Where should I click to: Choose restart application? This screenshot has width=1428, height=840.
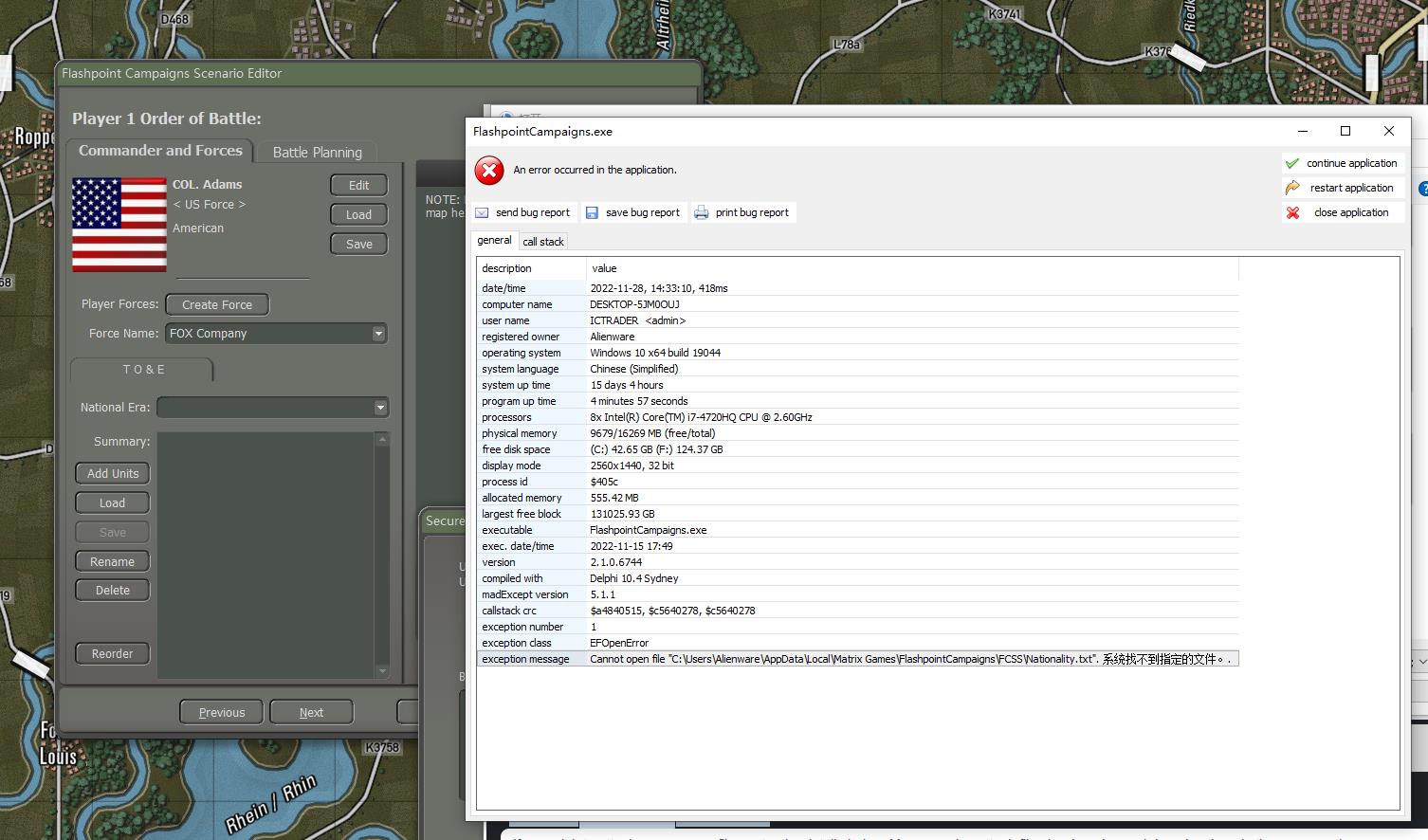(x=1343, y=188)
